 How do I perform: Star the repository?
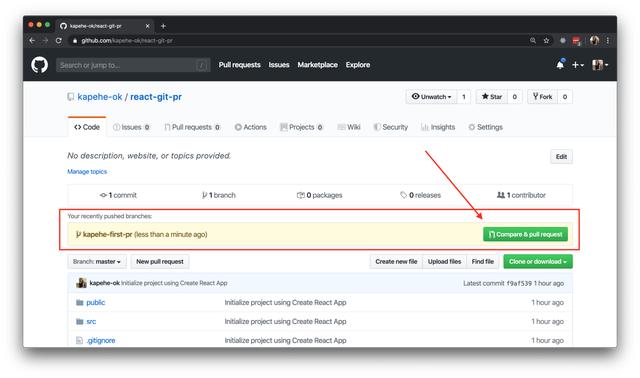point(492,97)
